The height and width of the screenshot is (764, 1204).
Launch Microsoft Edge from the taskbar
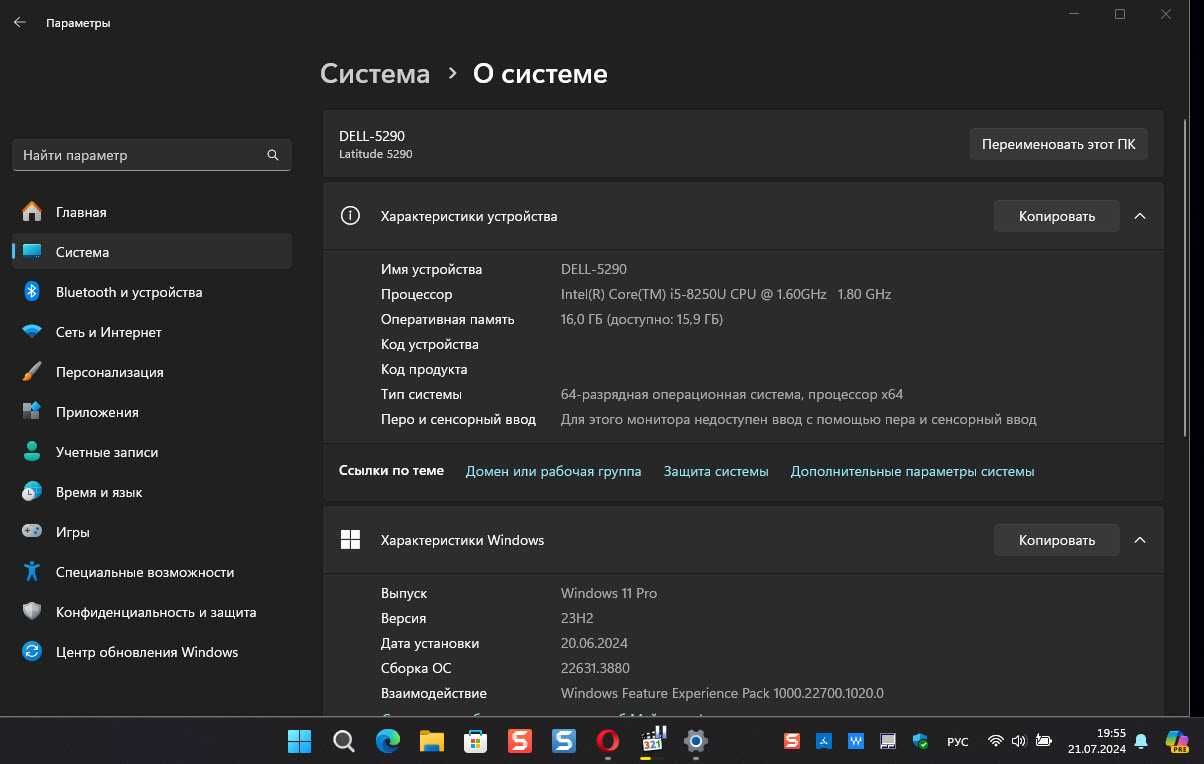pyautogui.click(x=387, y=741)
